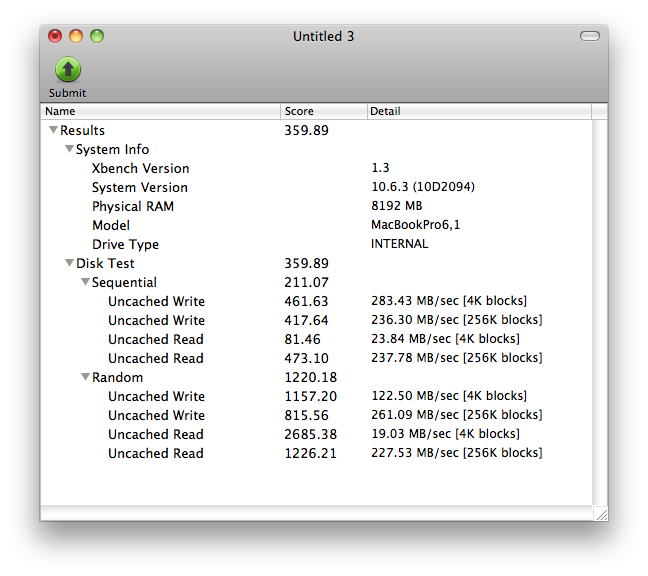Click the Xbench version value 1.3
This screenshot has height=576, width=648.
[x=380, y=168]
